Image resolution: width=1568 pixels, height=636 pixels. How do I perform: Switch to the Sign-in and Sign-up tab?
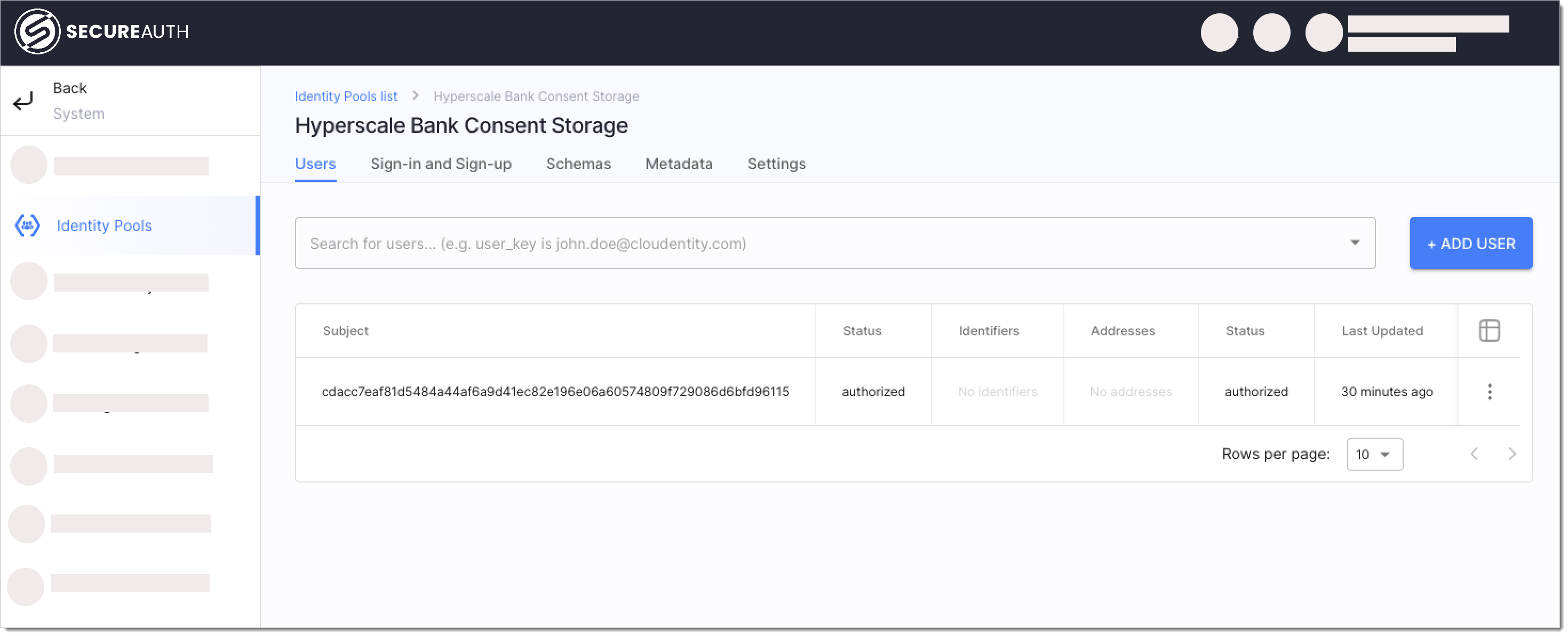coord(441,163)
